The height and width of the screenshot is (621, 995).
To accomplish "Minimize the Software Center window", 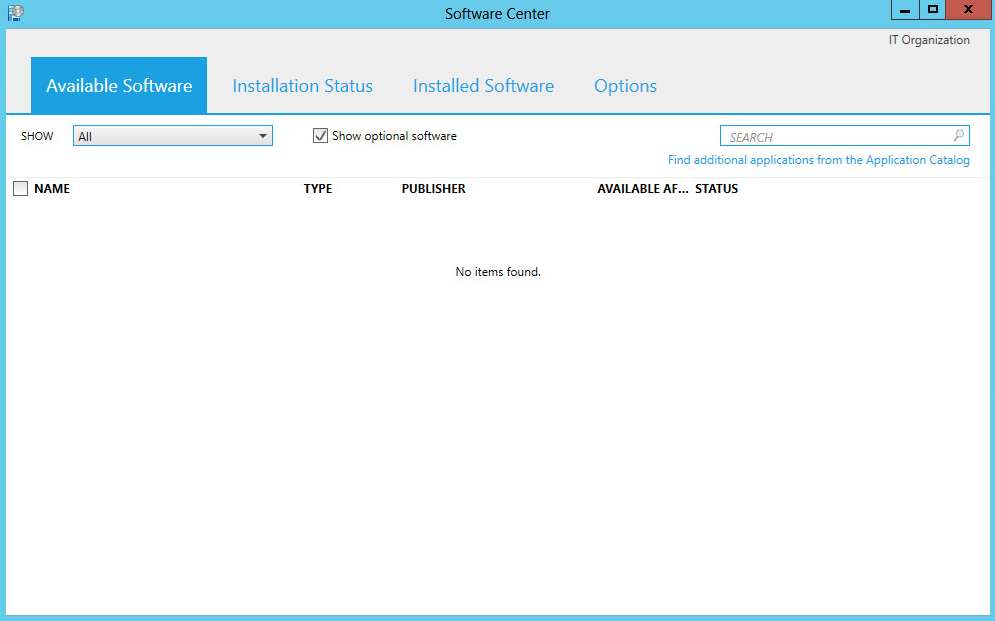I will 905,10.
